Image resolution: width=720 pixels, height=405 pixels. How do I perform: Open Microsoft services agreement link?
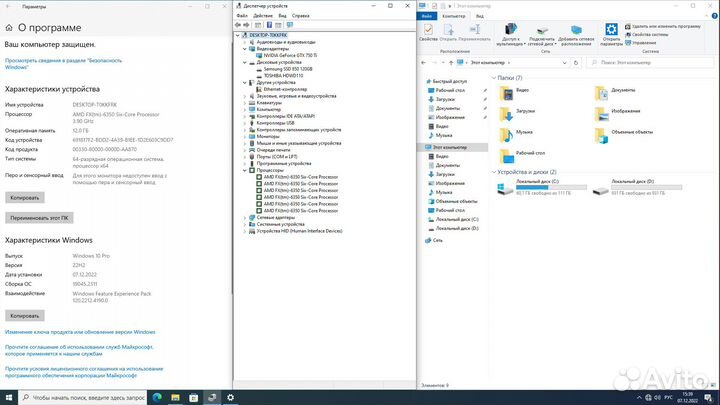click(x=79, y=350)
